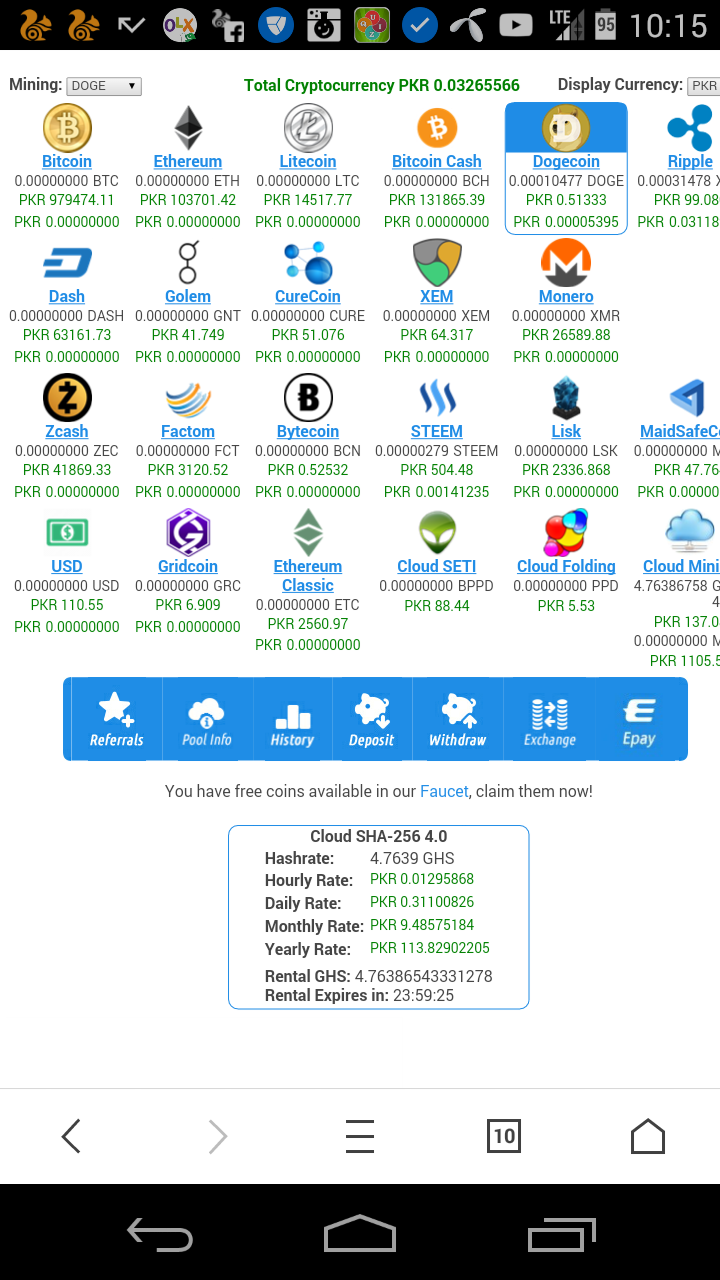
Task: Click the Hashrate 4.7639 GHS value
Action: [x=412, y=858]
